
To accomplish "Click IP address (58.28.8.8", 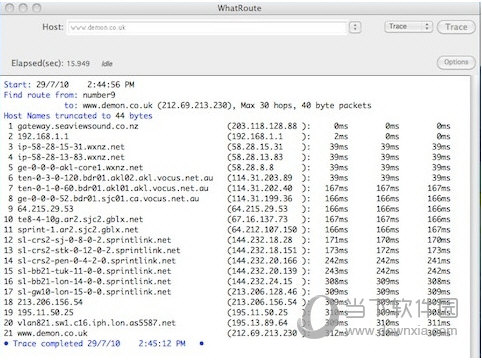I will coord(251,167).
